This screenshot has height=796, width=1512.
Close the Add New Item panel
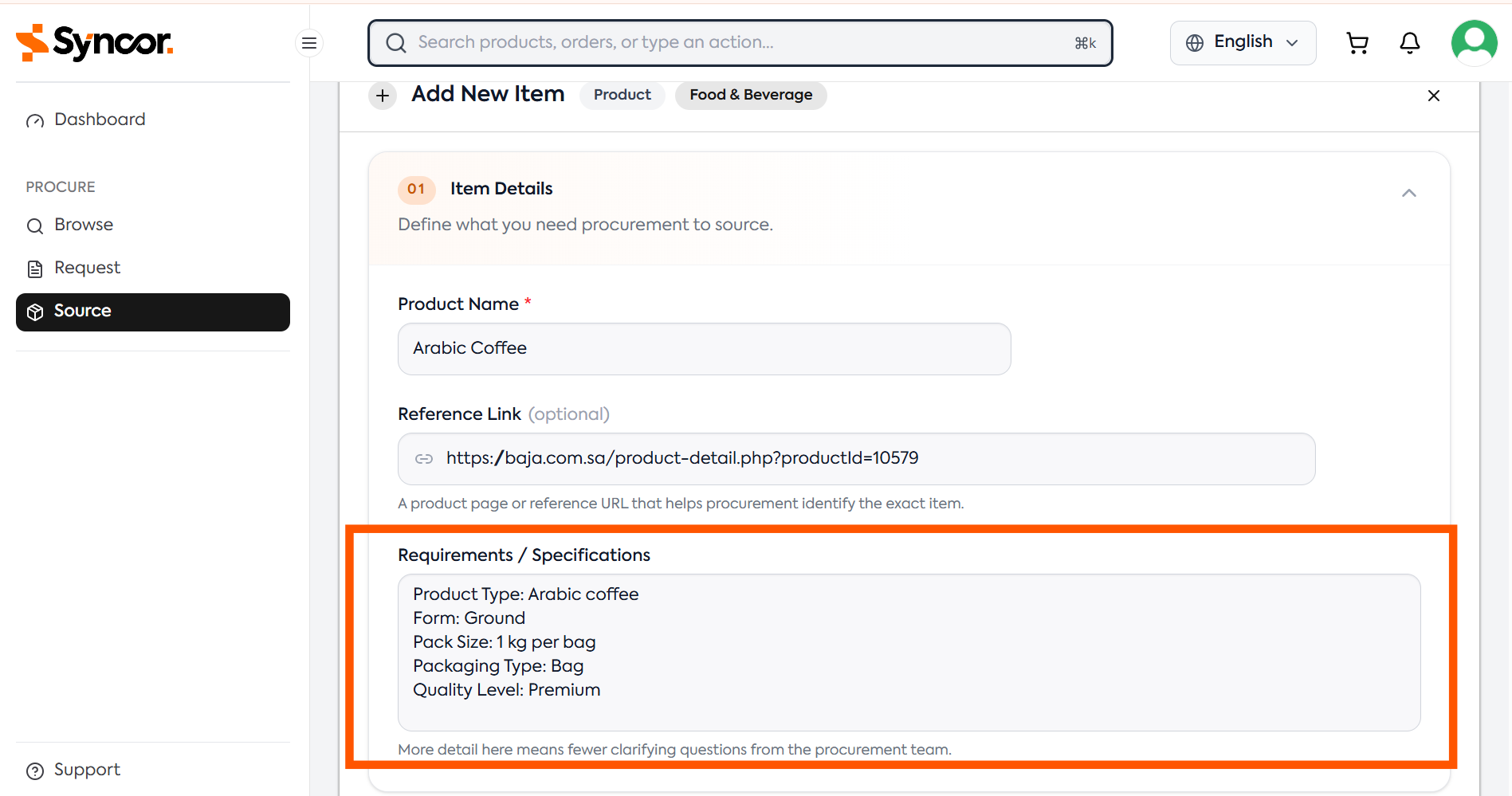click(x=1434, y=96)
